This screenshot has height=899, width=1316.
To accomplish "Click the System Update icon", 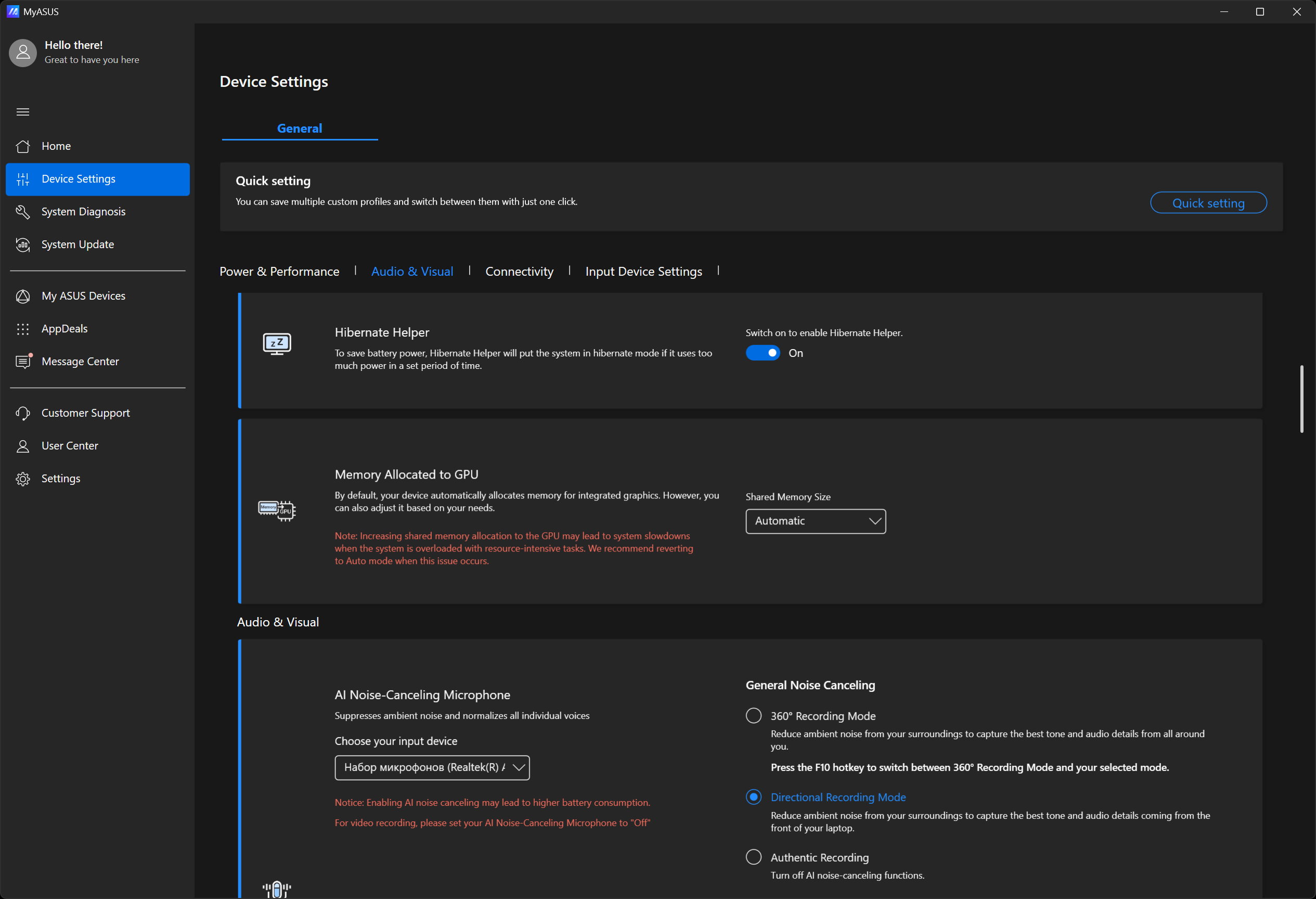I will tap(23, 245).
